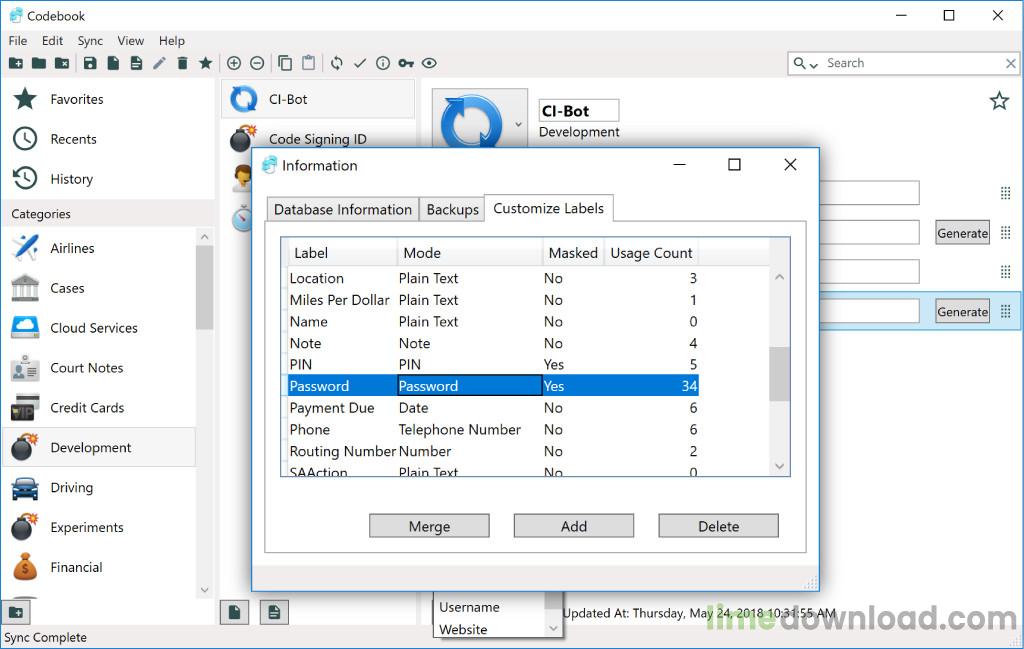Screen dimensions: 1024x649
Task: Click the magnifier search options dropdown
Action: point(805,63)
